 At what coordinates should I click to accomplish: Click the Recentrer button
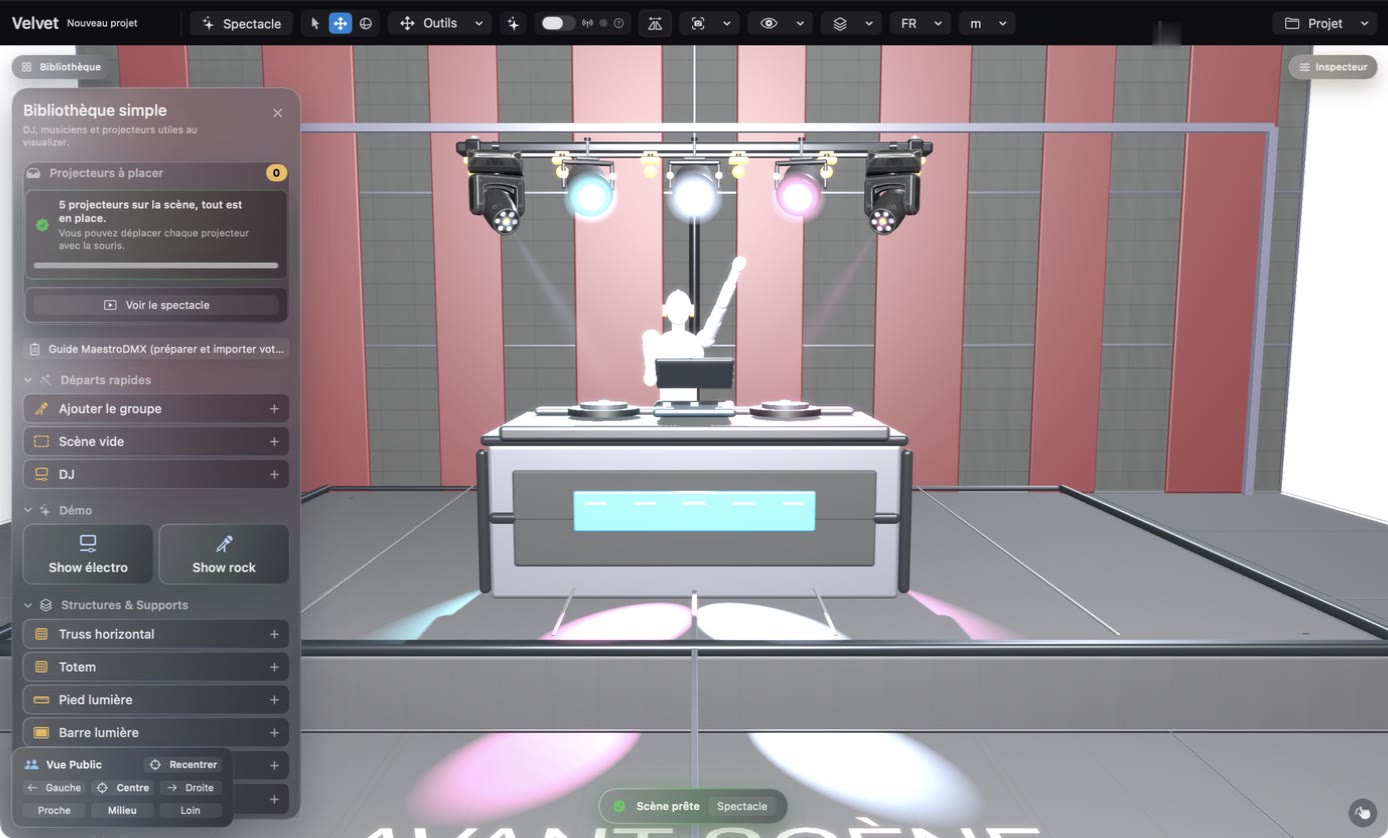tap(183, 764)
